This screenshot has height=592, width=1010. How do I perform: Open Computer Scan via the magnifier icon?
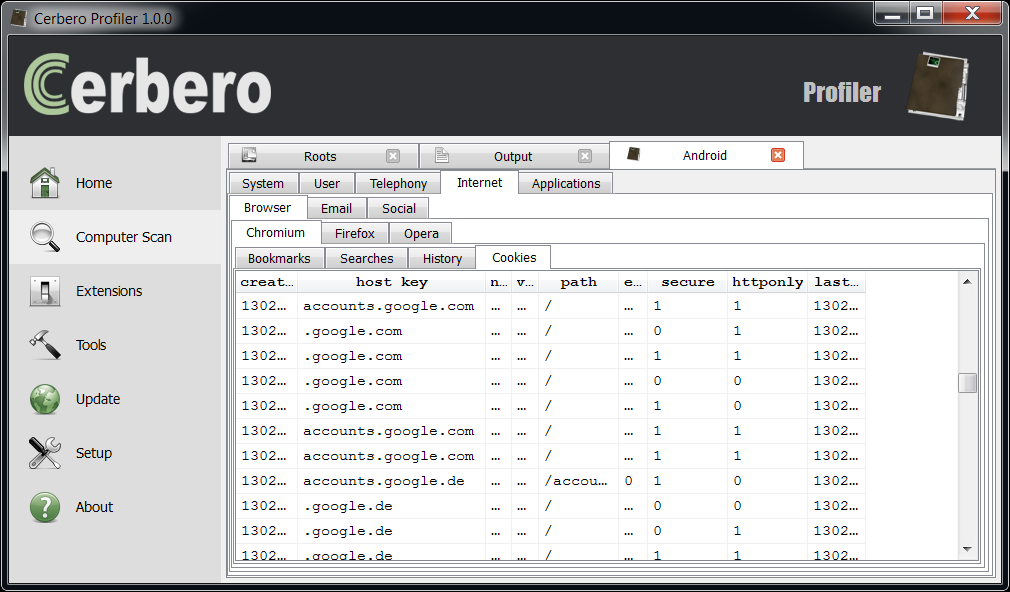[44, 237]
